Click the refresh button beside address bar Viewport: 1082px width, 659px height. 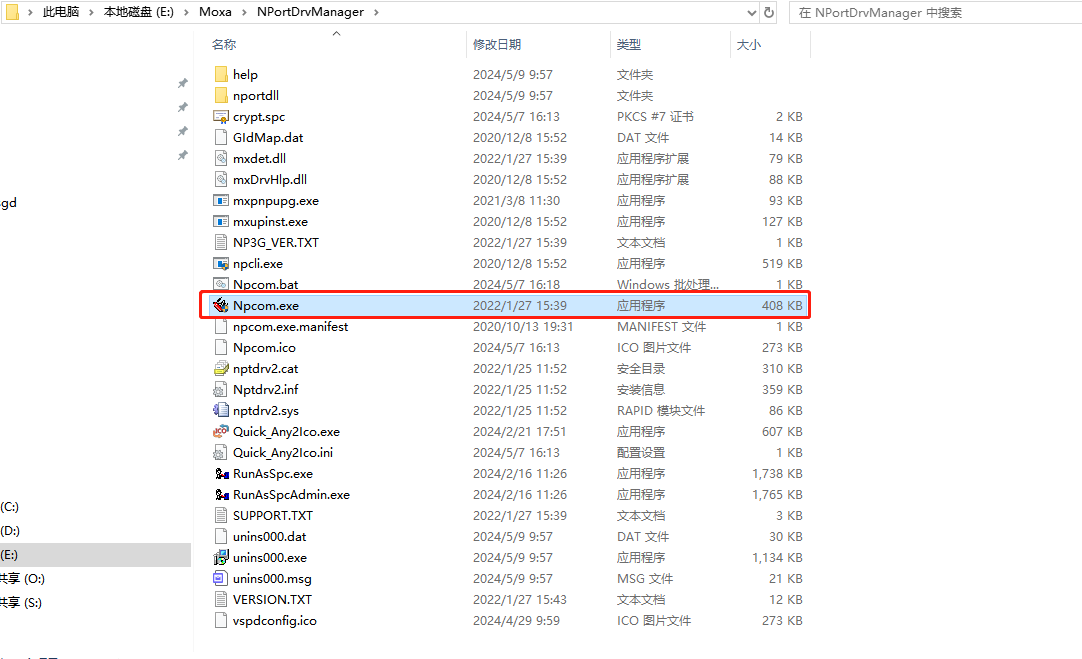click(x=769, y=12)
